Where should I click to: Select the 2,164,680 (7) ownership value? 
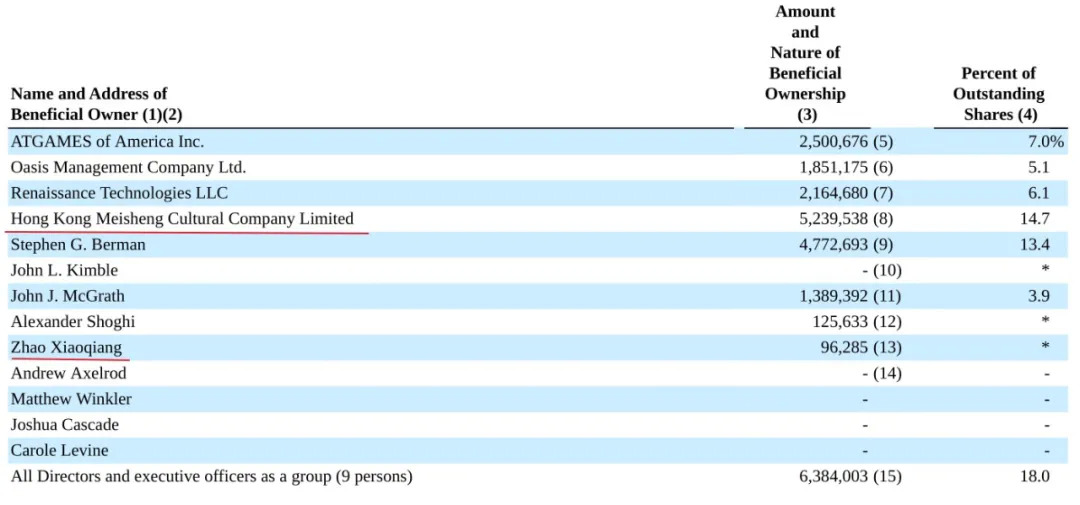[846, 194]
